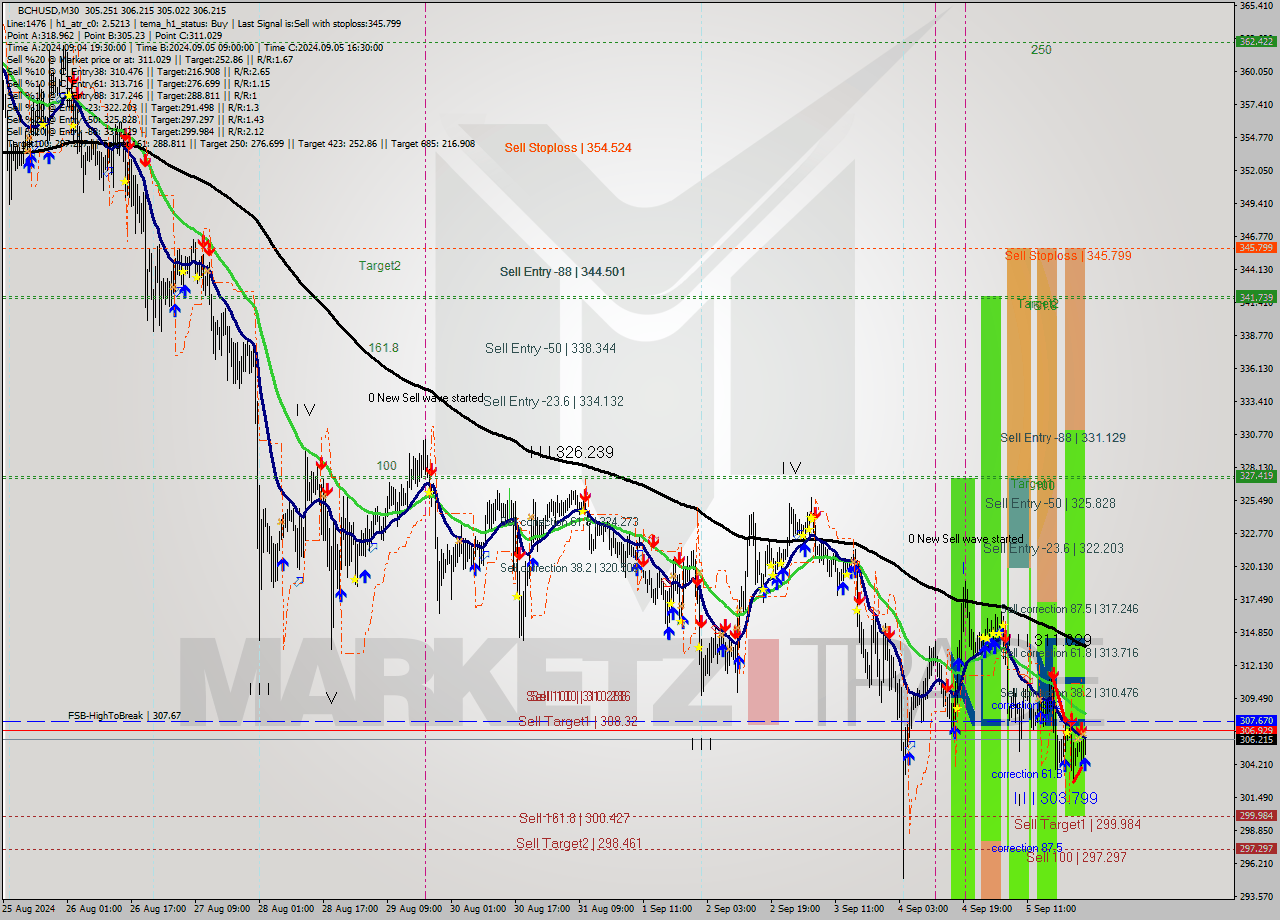Select the '5 Sep 11:00' time axis label
Screen dimensions: 1280x920
point(1051,909)
